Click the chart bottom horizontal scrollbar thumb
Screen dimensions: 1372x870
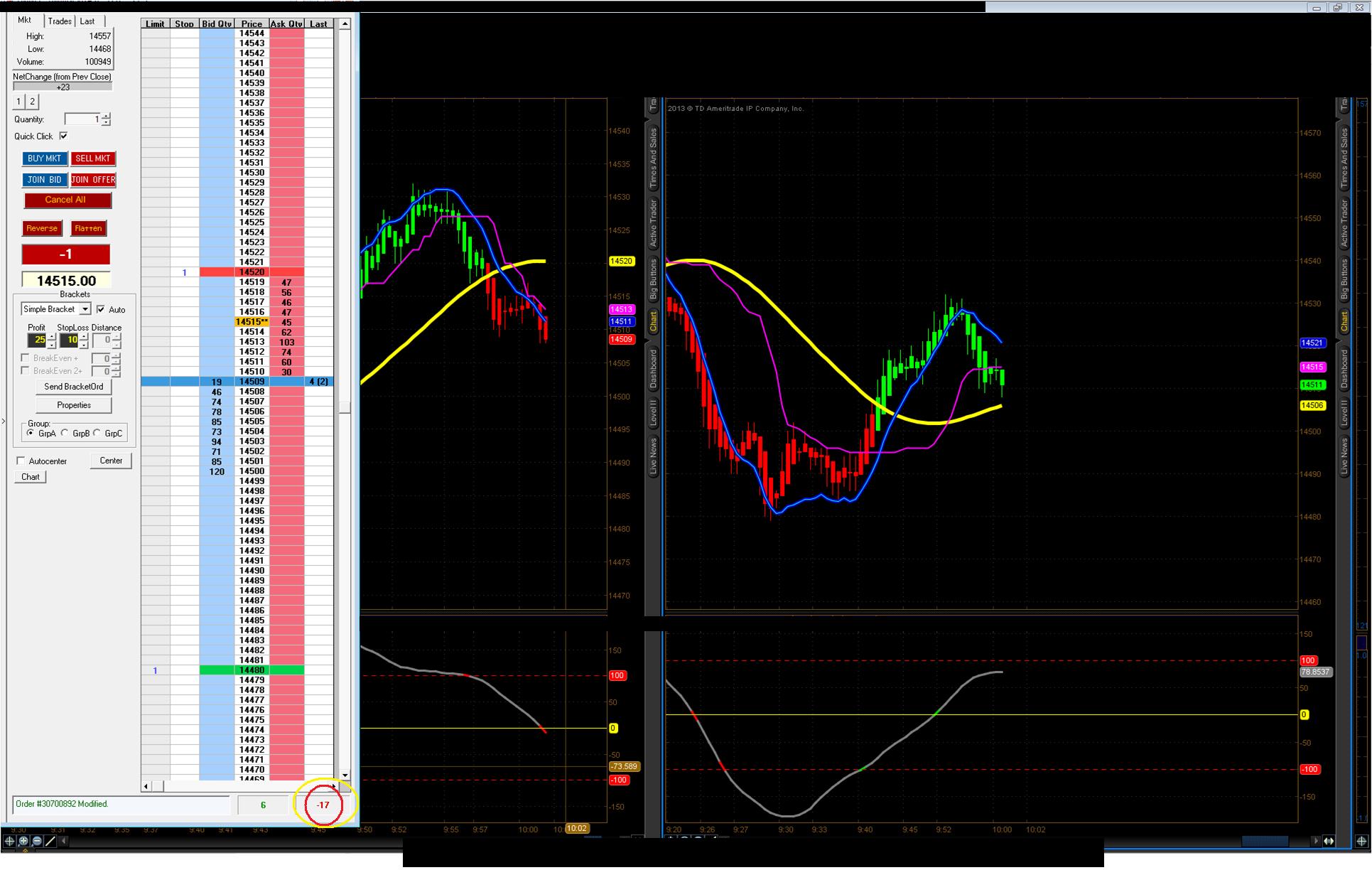point(1265,841)
